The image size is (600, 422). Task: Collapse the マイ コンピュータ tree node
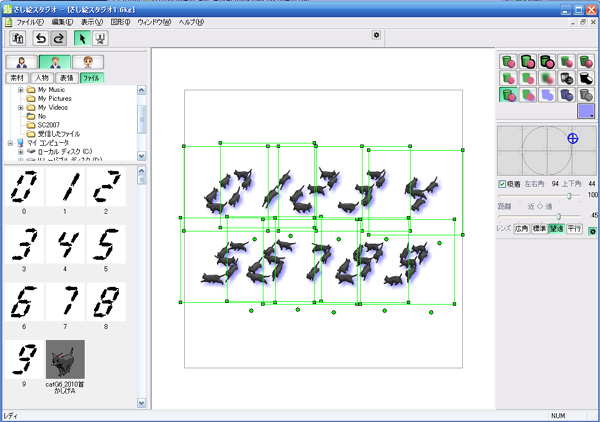[x=10, y=143]
